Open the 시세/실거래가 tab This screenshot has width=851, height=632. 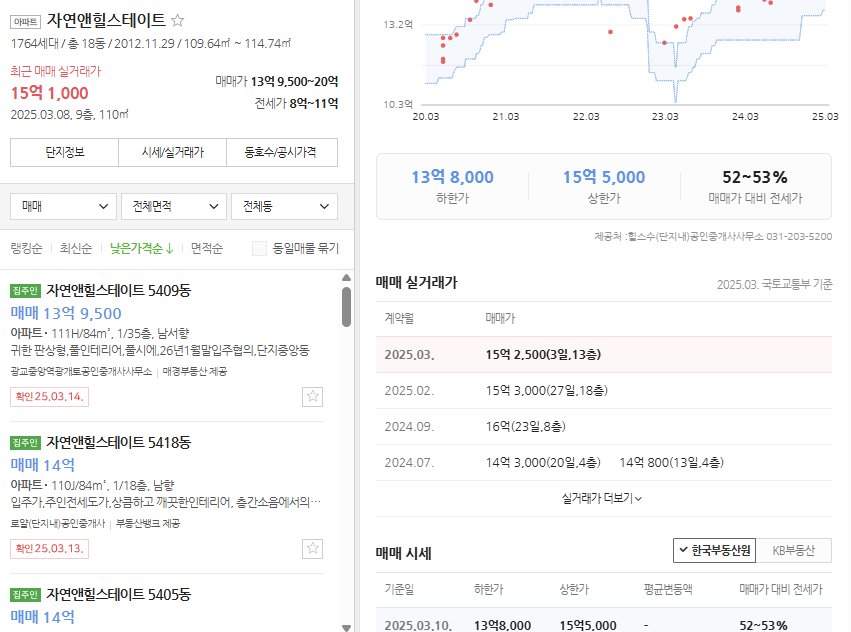coord(173,152)
